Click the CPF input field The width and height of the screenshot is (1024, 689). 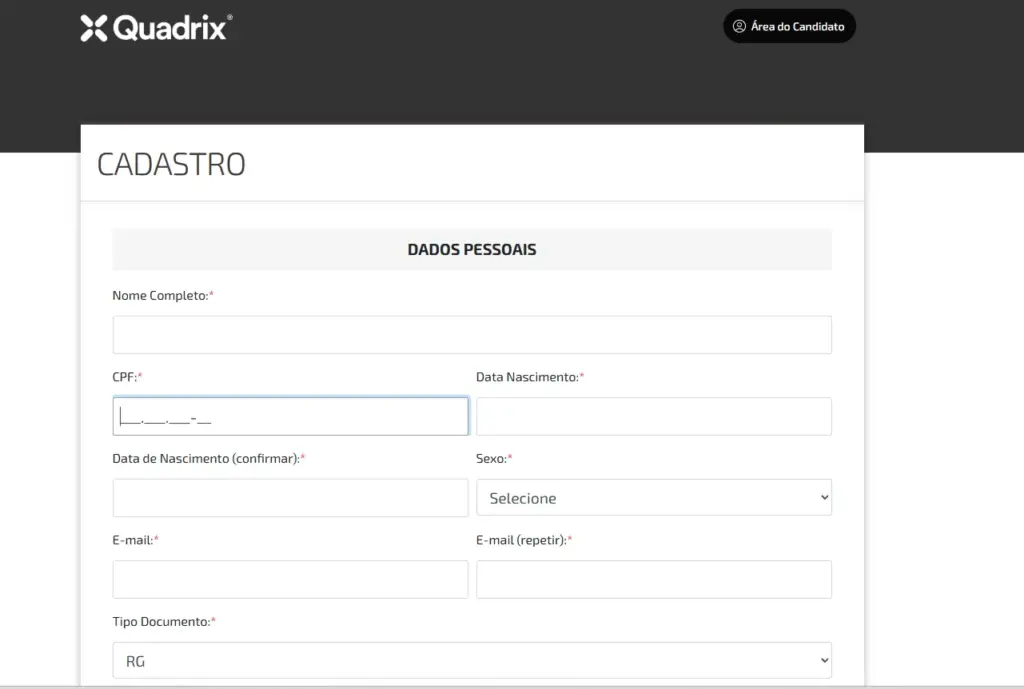pos(291,416)
